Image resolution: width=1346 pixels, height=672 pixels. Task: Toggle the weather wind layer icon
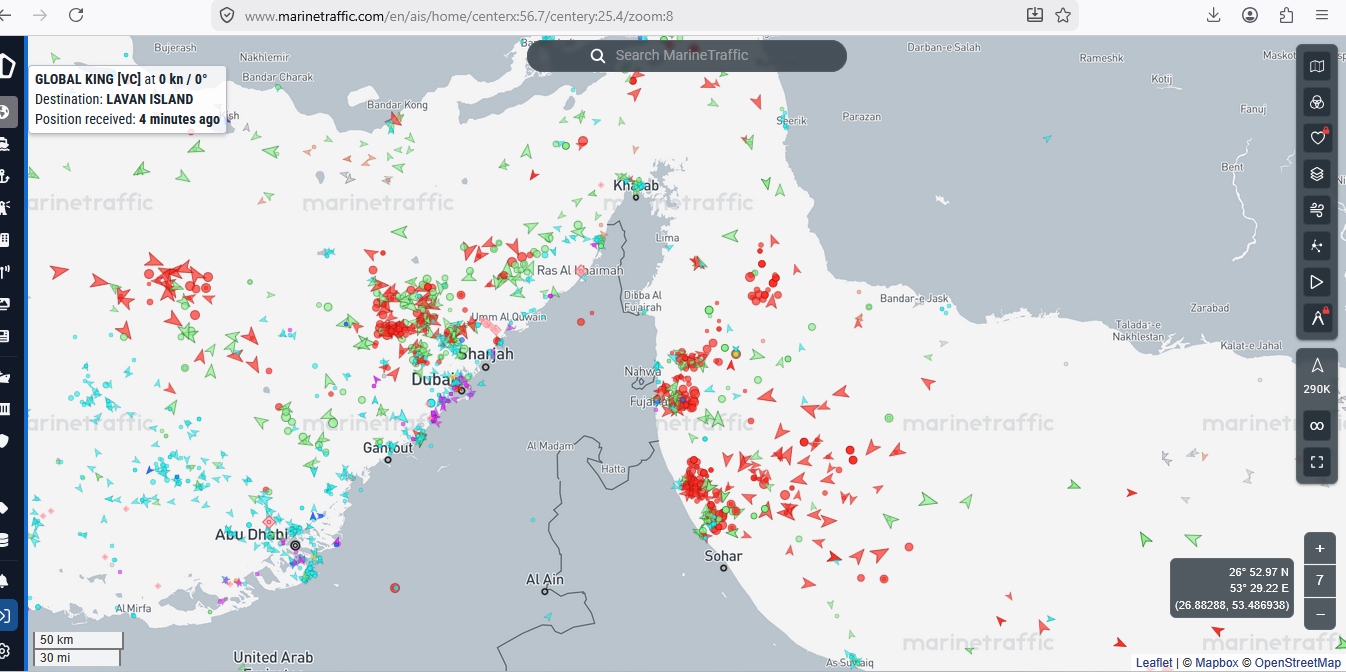pos(1317,210)
